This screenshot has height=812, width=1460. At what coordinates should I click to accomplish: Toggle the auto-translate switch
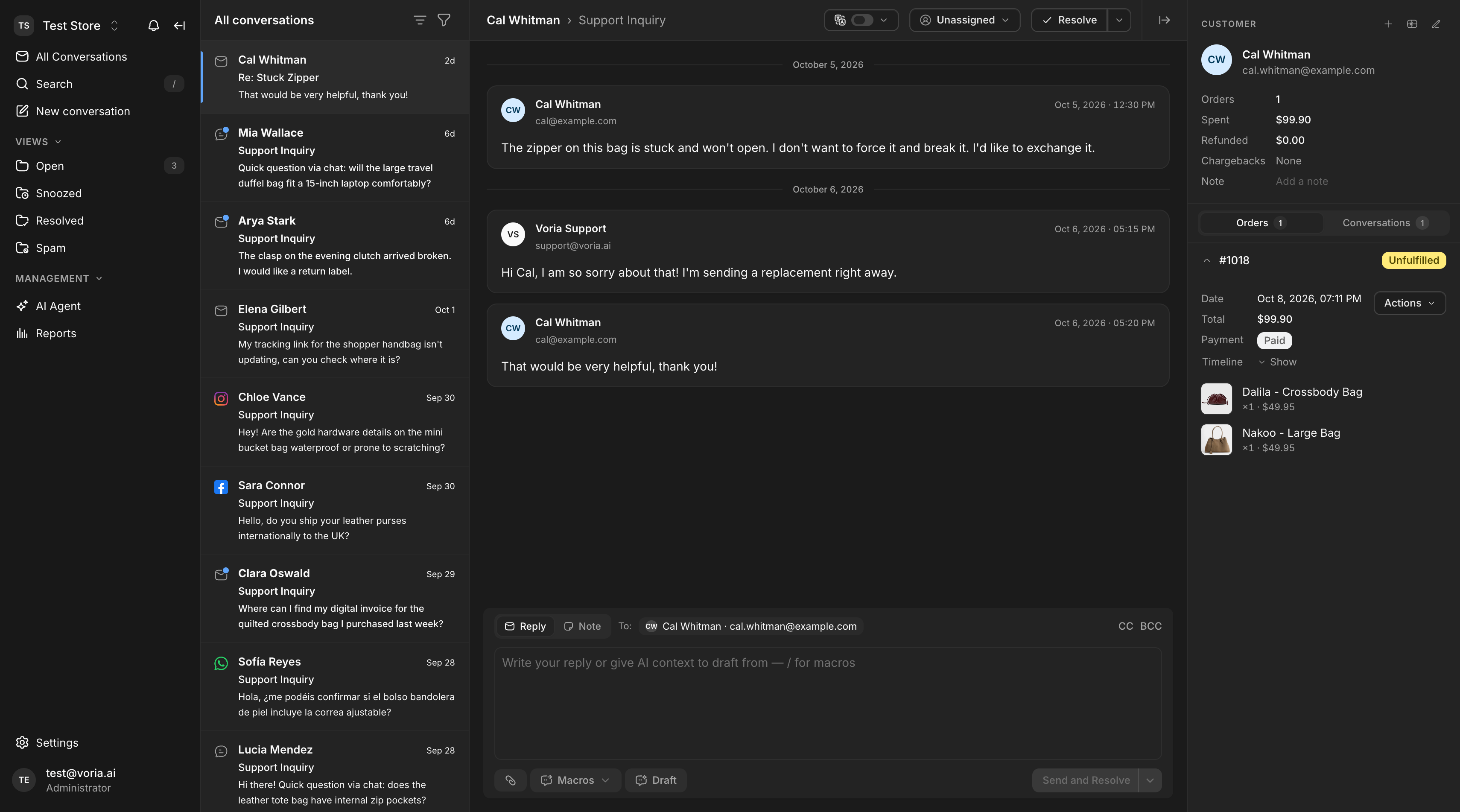(861, 20)
